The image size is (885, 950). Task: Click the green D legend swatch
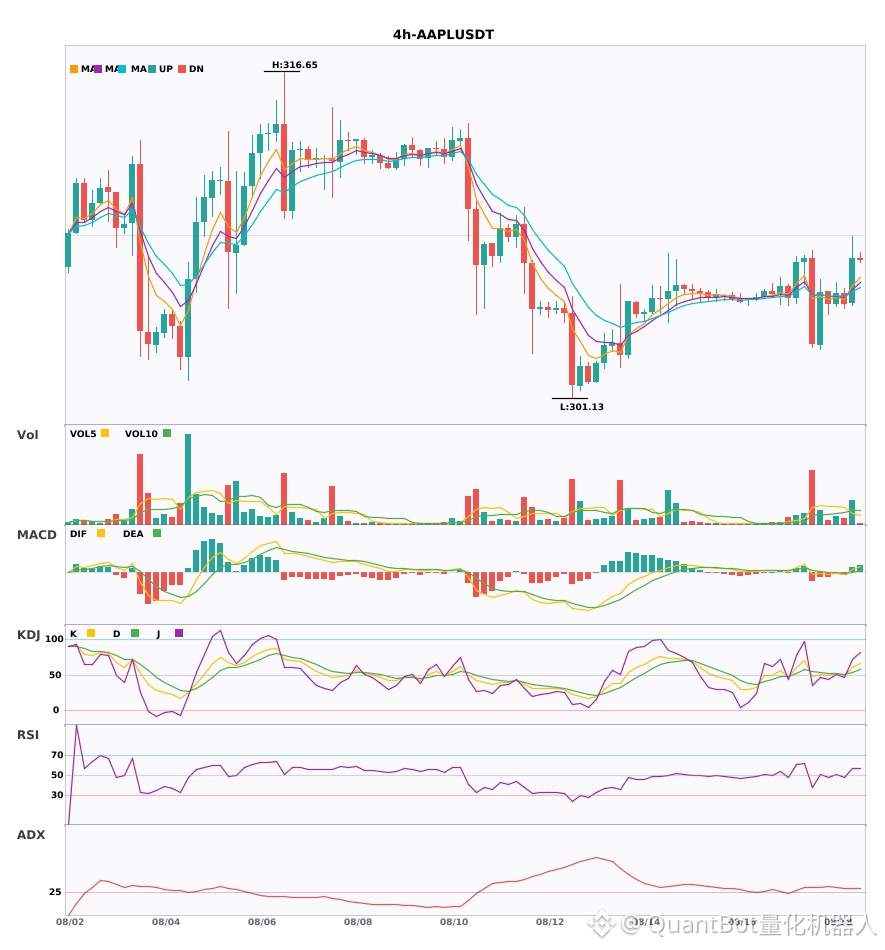pos(135,633)
